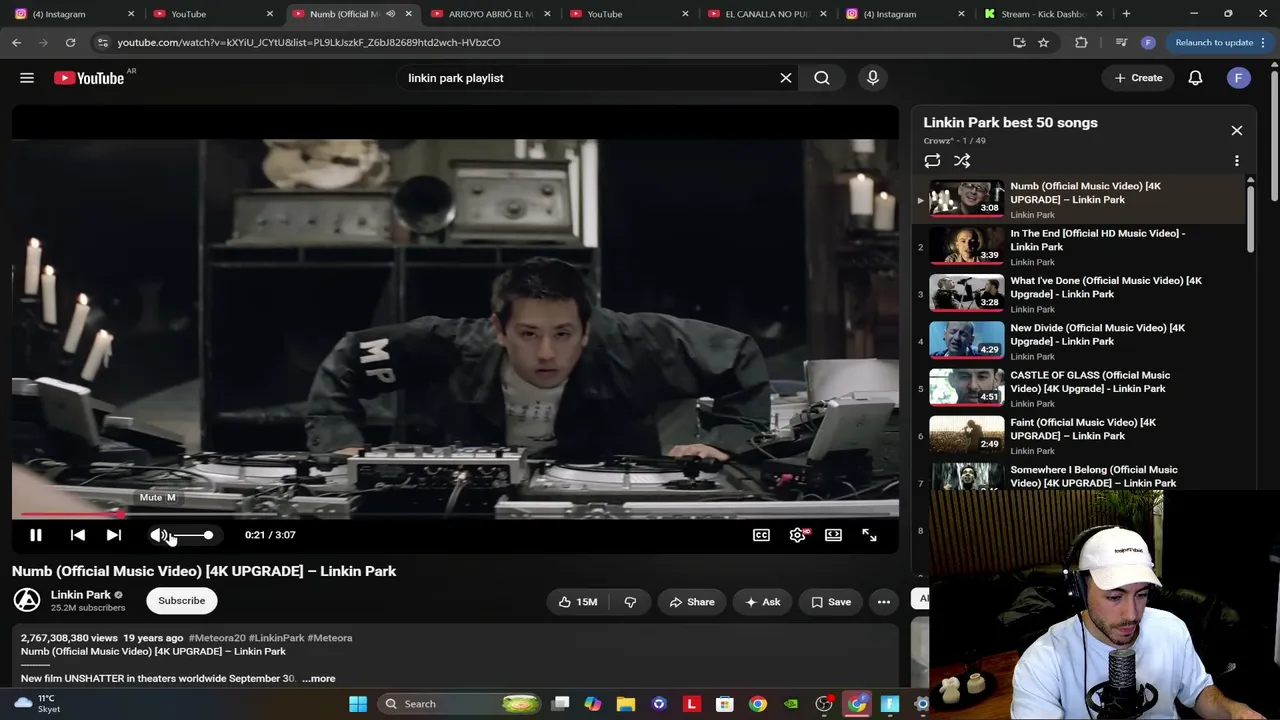The image size is (1280, 720).
Task: Like the video with 15M likes
Action: (578, 602)
